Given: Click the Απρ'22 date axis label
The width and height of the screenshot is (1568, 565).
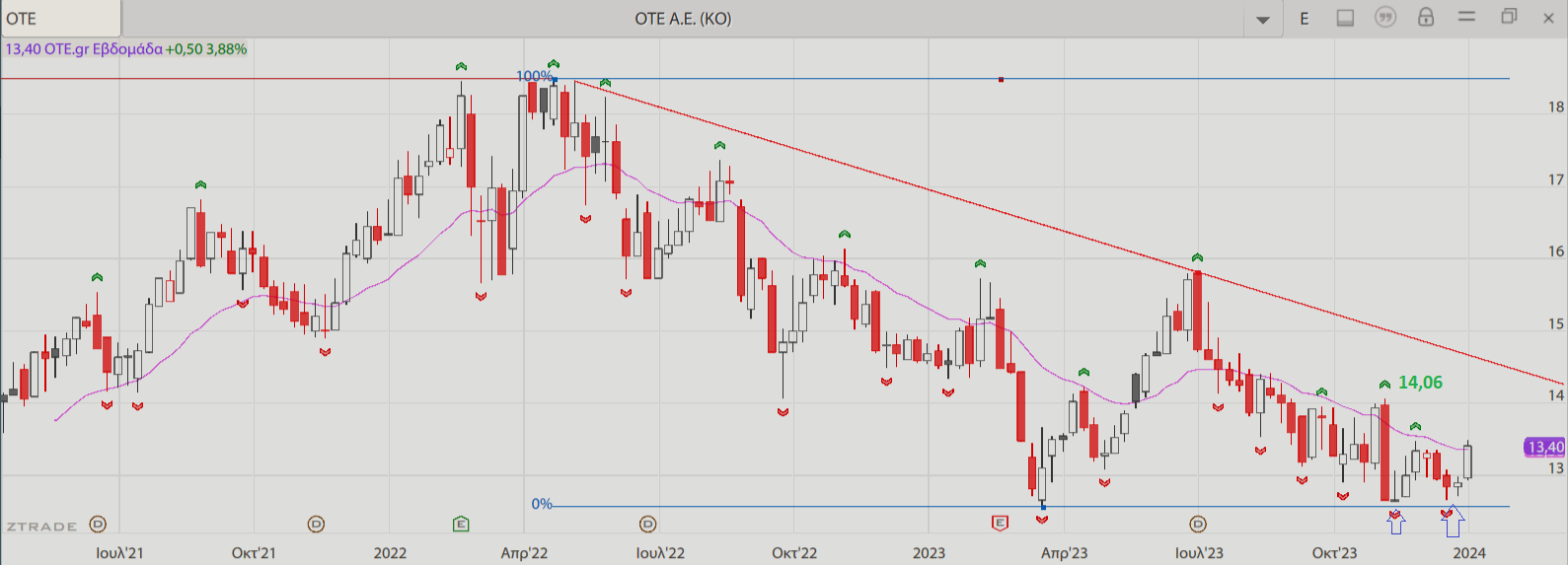Looking at the screenshot, I should (524, 553).
